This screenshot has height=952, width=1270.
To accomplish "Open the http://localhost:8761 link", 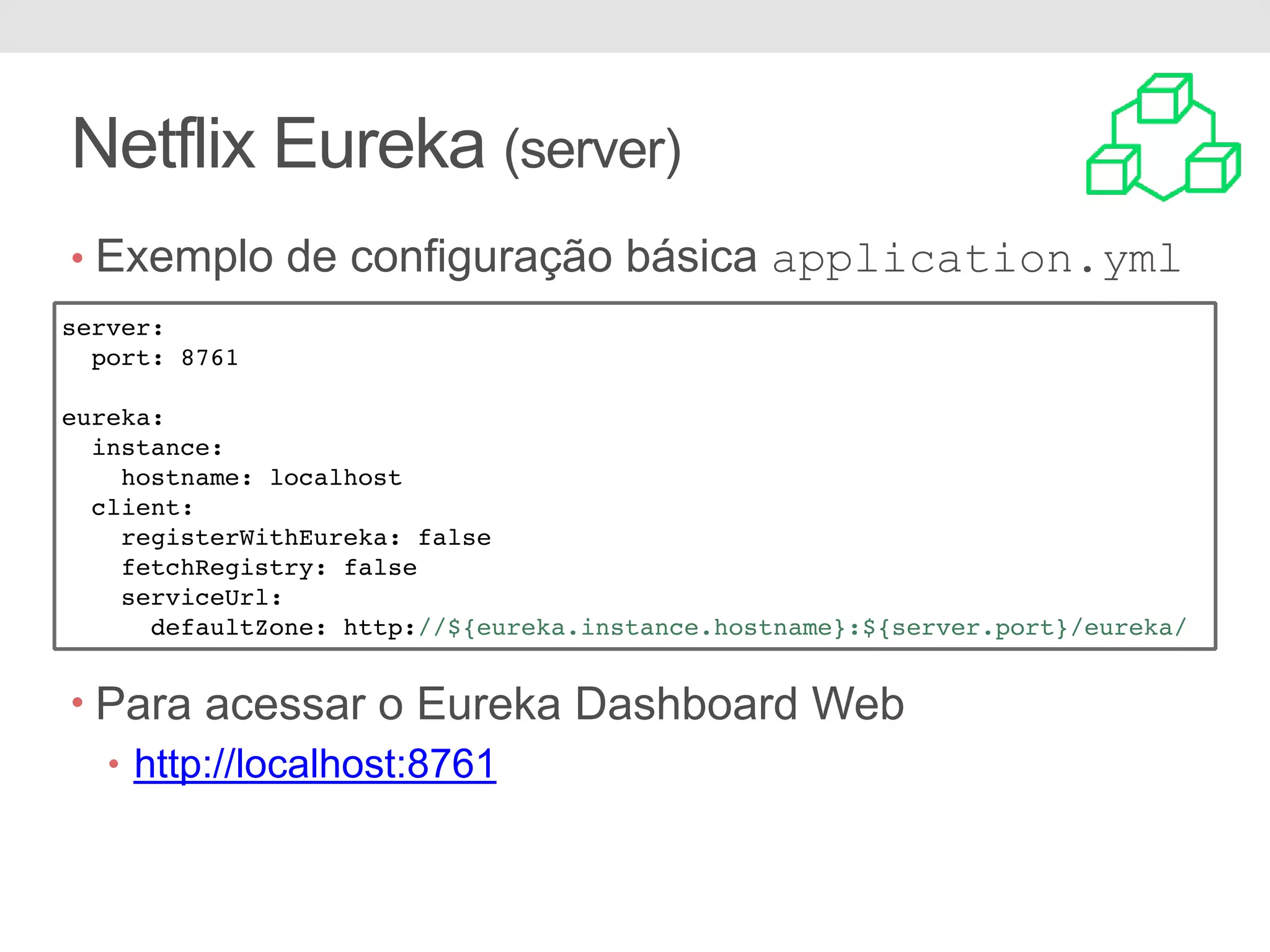I will coord(315,764).
